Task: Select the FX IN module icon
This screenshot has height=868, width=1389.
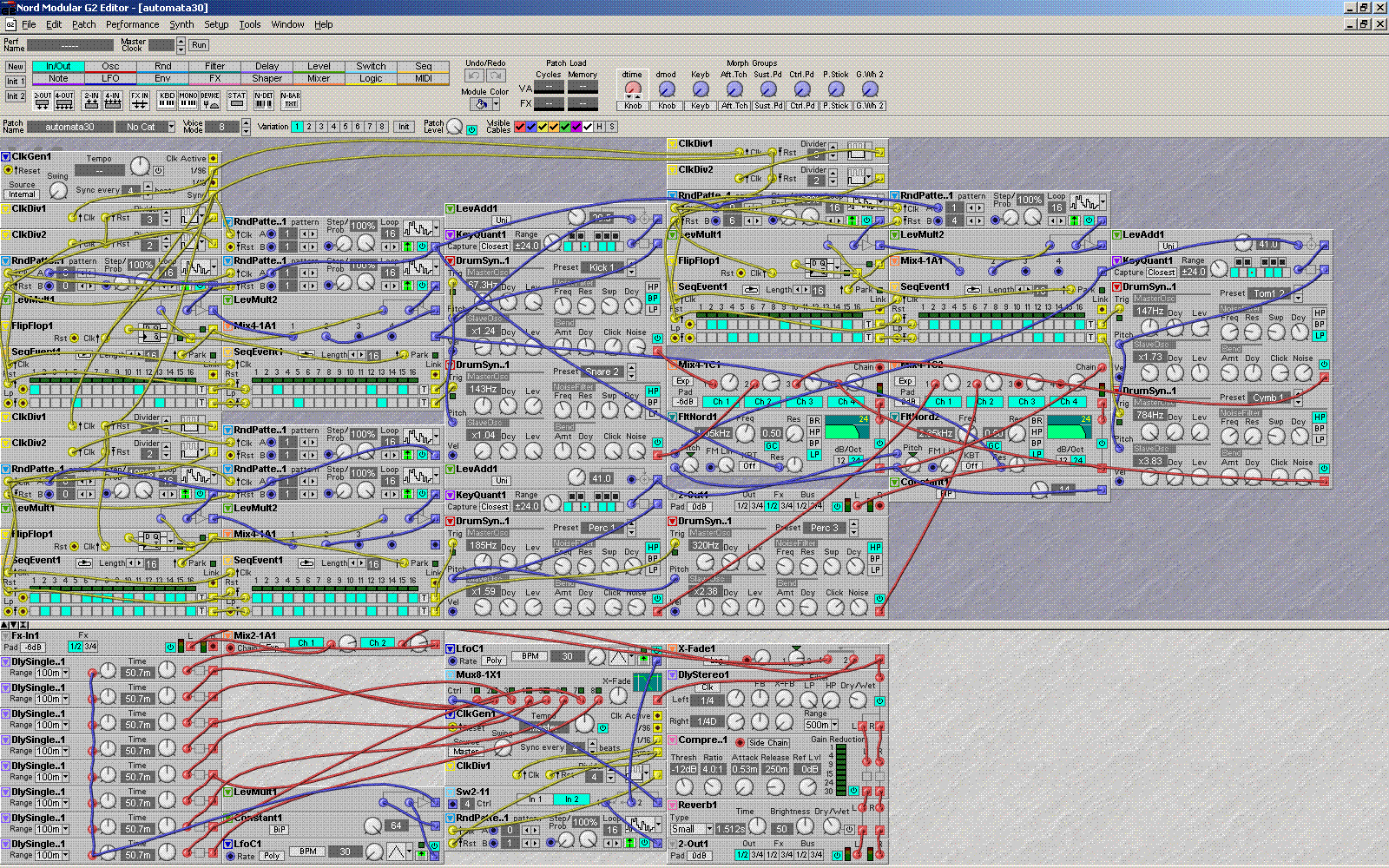Action: [140, 101]
